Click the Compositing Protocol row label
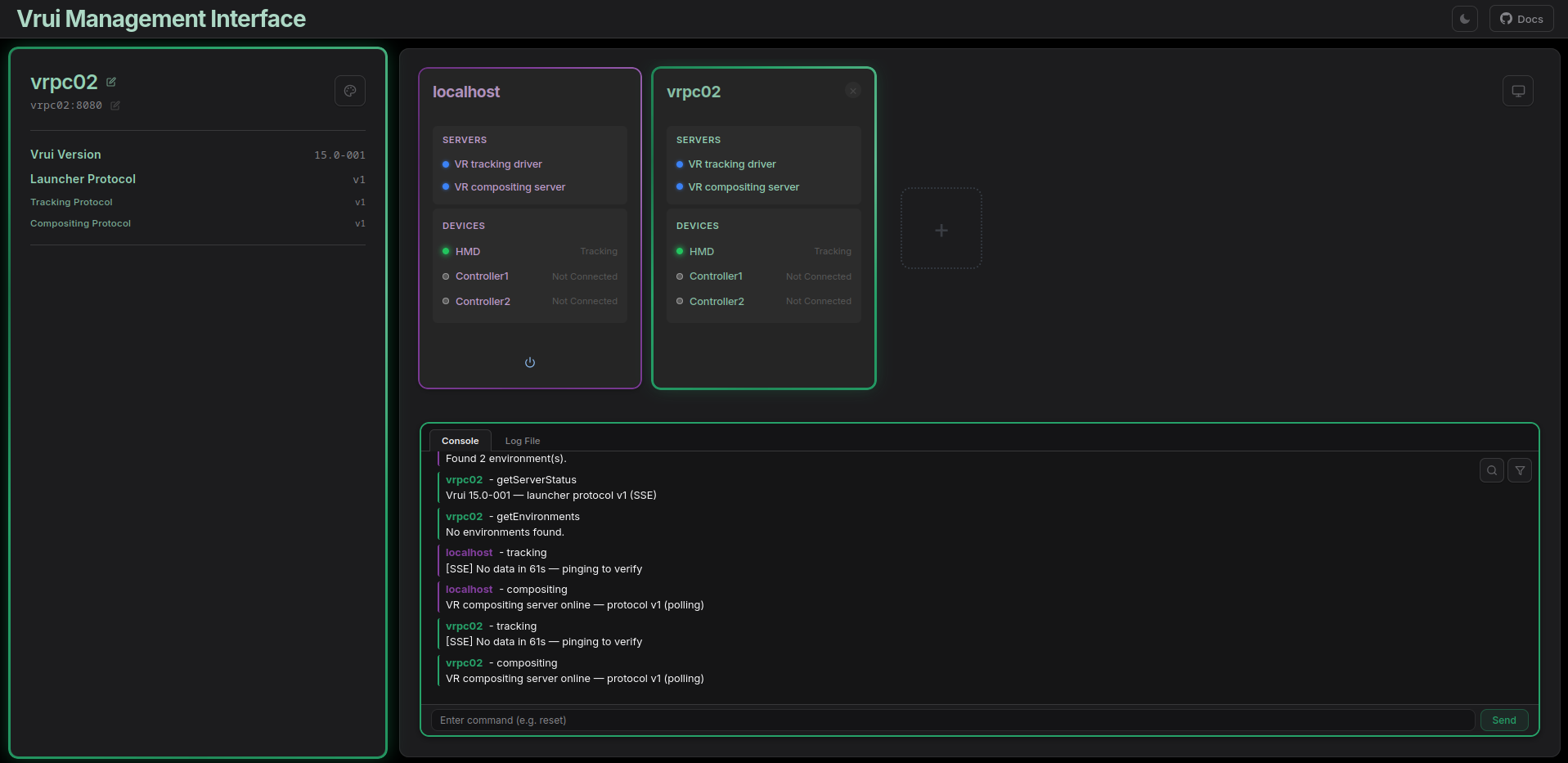This screenshot has height=763, width=1568. tap(80, 223)
